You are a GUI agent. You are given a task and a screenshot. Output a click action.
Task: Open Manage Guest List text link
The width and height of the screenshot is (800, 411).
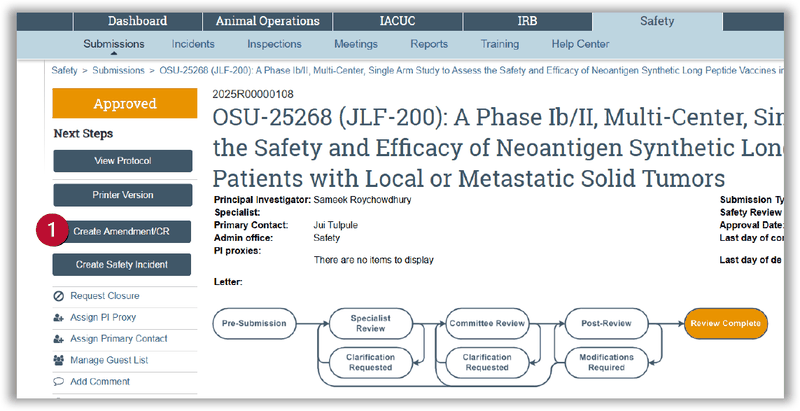pos(109,361)
